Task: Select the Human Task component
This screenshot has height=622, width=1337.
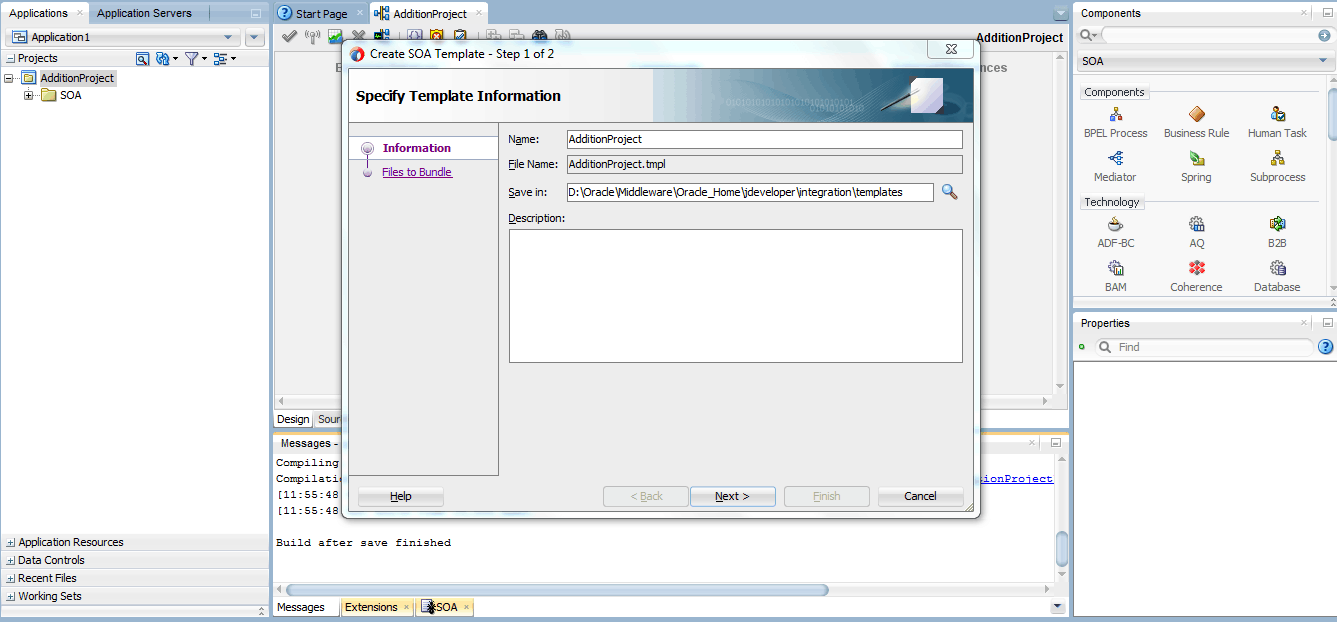Action: (1277, 123)
